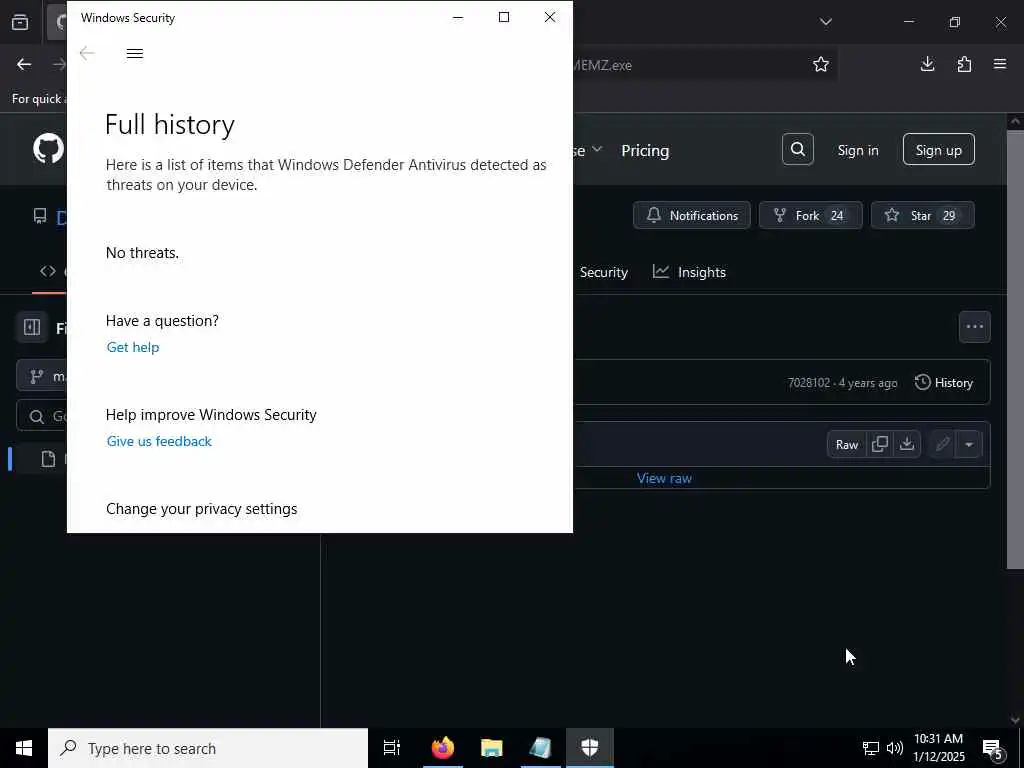This screenshot has width=1024, height=768.
Task: Click commit hash 7028102
Action: click(x=808, y=383)
